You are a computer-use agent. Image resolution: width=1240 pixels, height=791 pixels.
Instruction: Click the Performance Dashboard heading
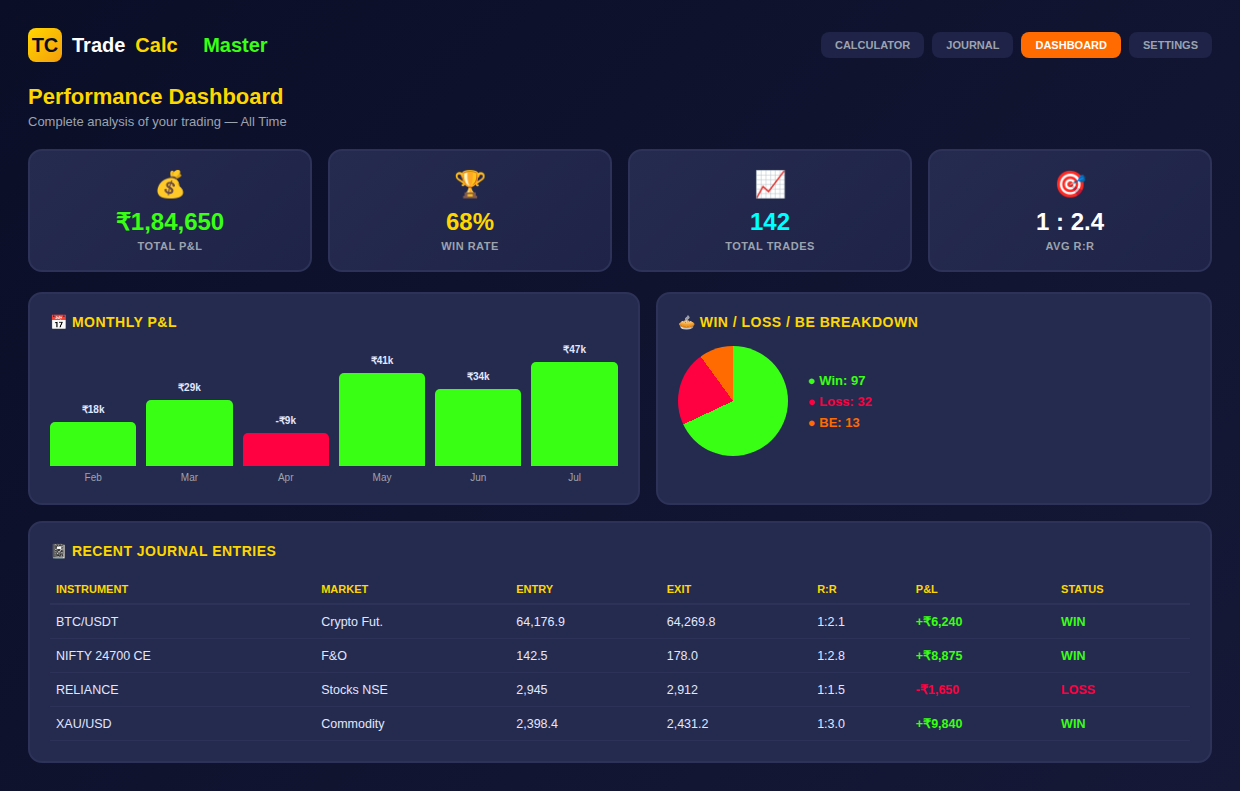click(x=156, y=97)
